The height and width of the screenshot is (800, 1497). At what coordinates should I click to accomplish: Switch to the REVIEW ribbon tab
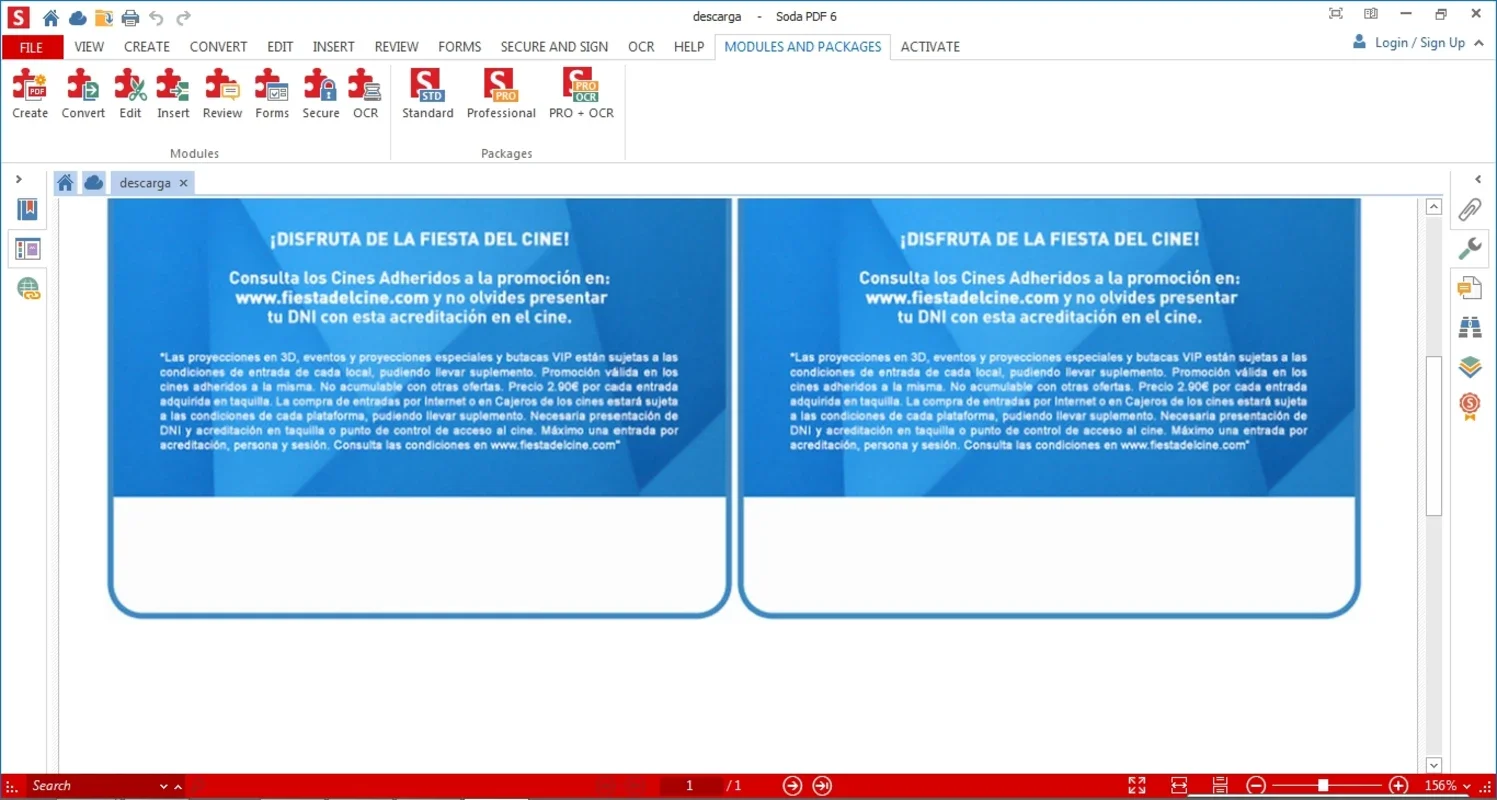(x=396, y=47)
